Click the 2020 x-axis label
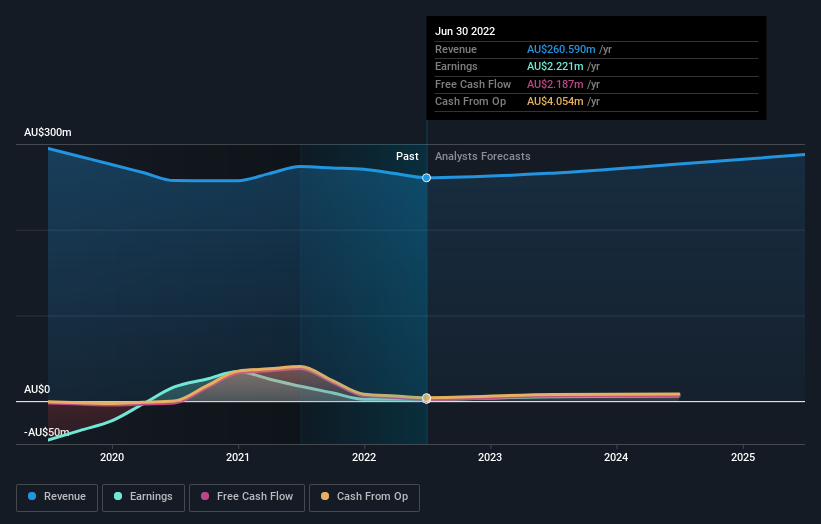Screen dimensions: 821x524 click(112, 458)
